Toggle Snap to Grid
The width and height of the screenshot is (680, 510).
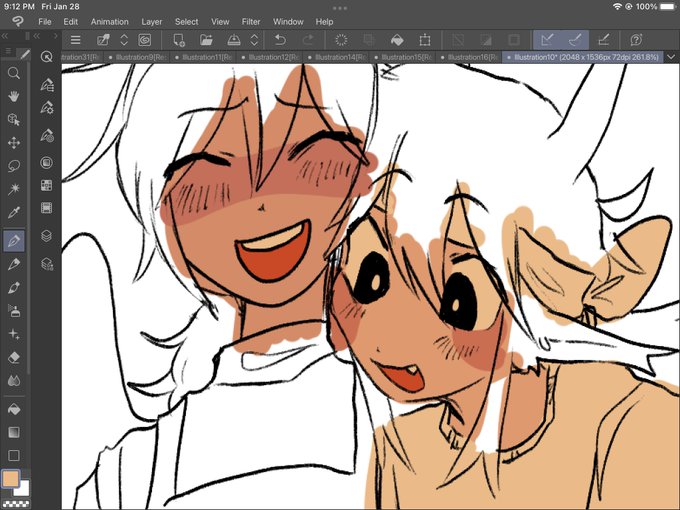pyautogui.click(x=603, y=40)
